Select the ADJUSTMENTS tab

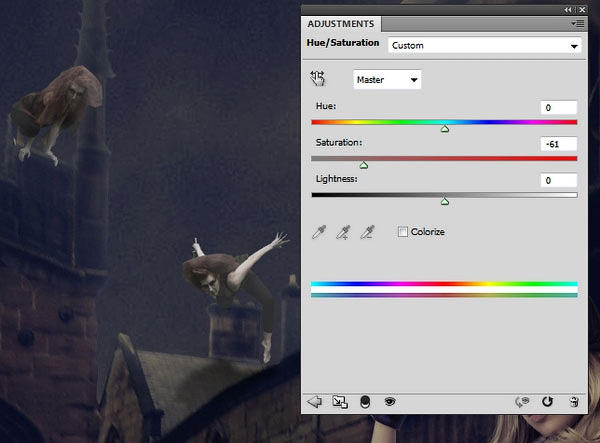341,24
